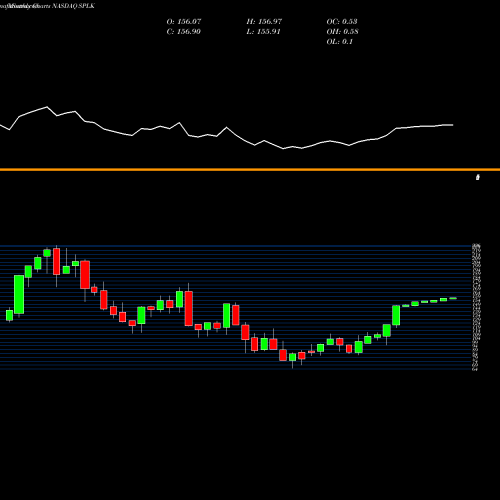
Task: Click the high value H: 156.97
Action: (x=264, y=22)
